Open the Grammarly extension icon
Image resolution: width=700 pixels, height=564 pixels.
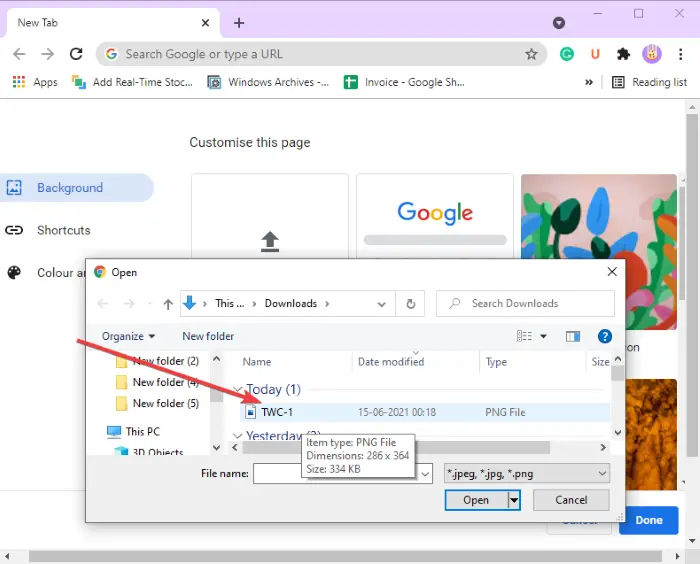tap(567, 54)
